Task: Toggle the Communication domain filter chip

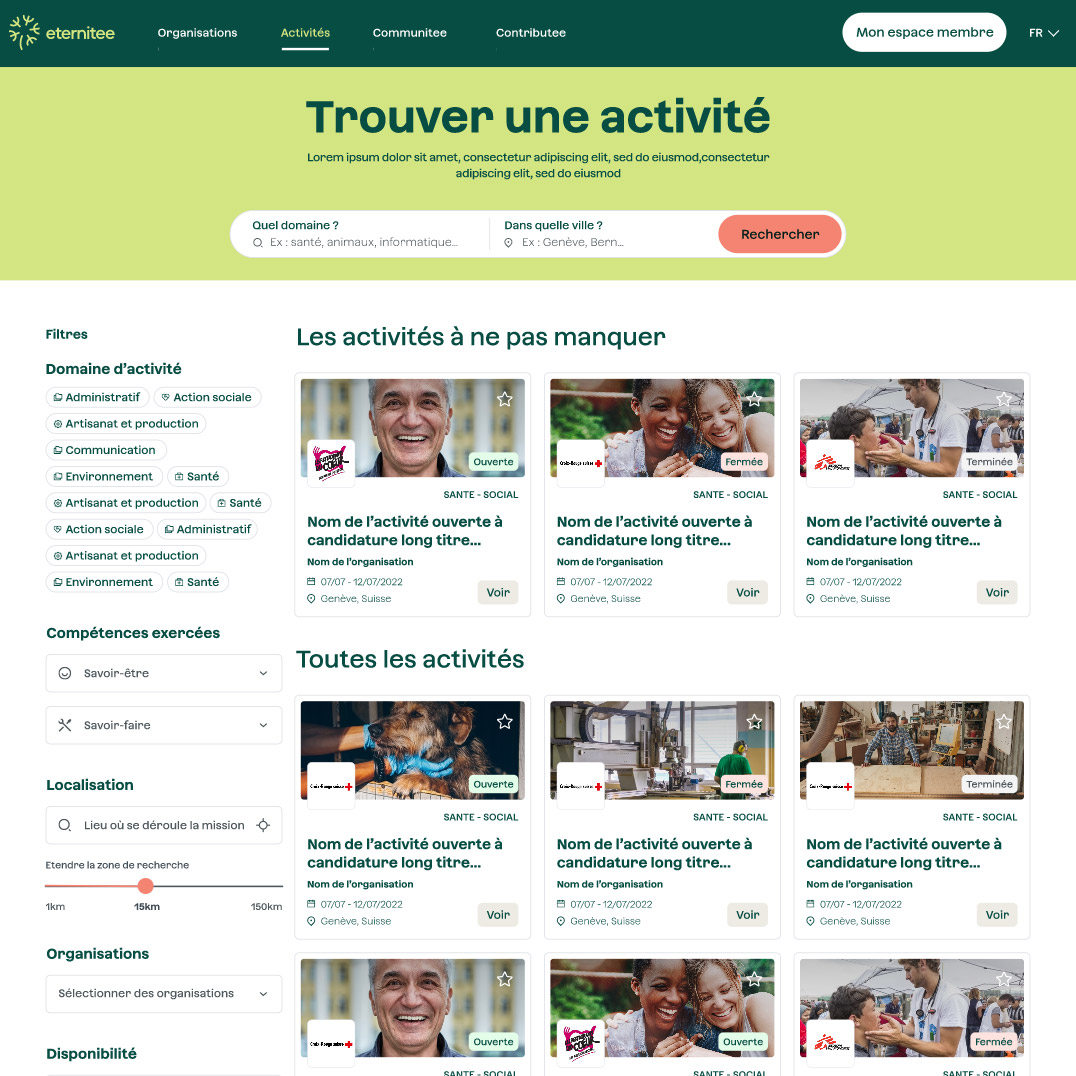Action: (106, 450)
